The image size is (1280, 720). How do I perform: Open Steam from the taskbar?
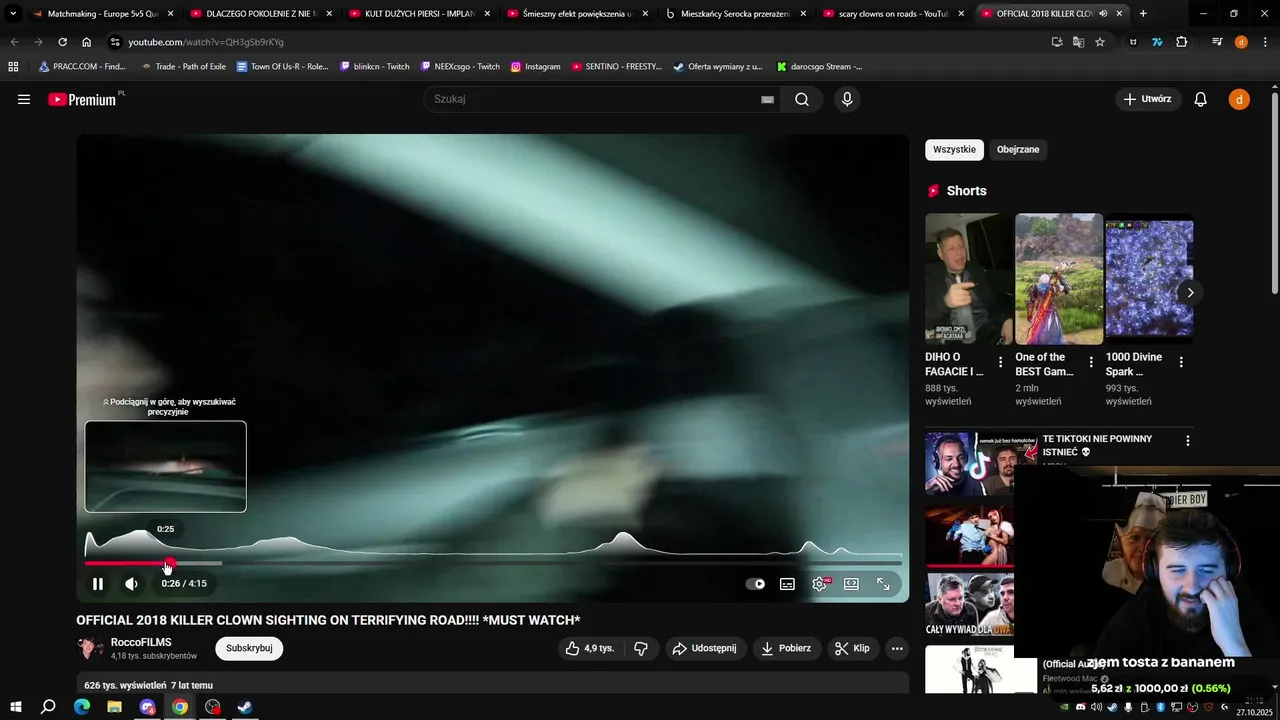click(245, 707)
